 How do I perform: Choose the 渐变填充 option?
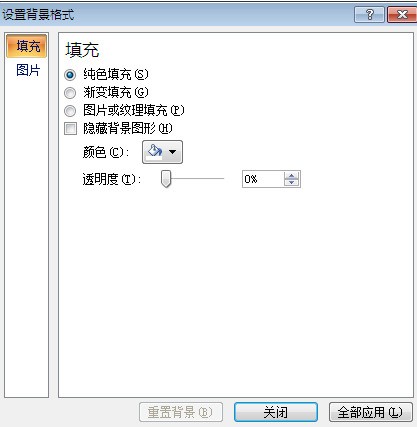pos(70,93)
